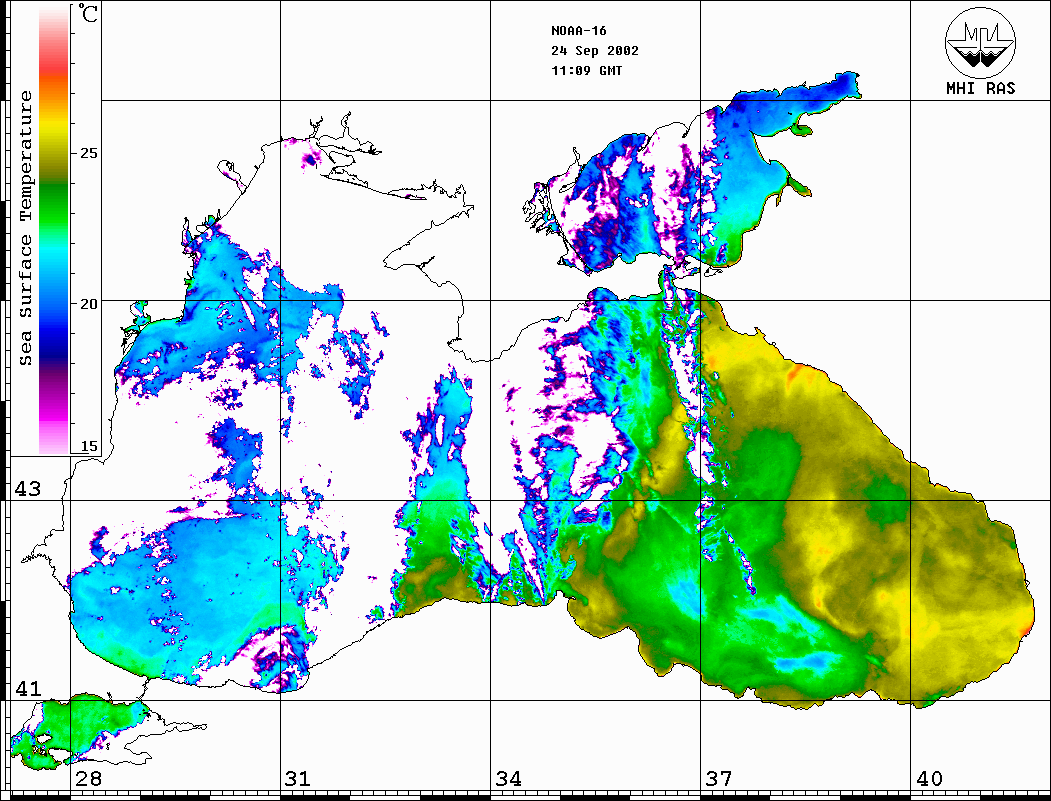Click the temperature color scale bar

[x=54, y=230]
